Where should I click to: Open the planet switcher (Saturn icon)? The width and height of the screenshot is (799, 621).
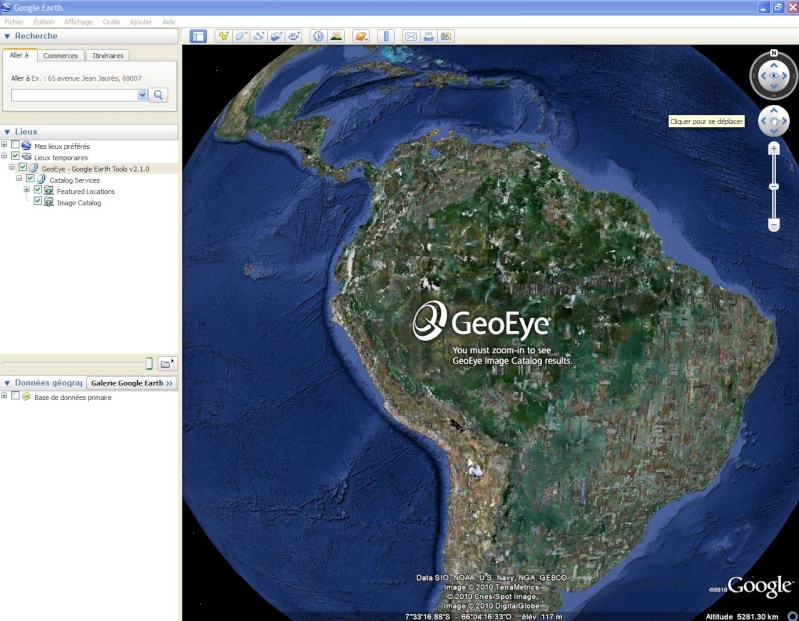(361, 36)
